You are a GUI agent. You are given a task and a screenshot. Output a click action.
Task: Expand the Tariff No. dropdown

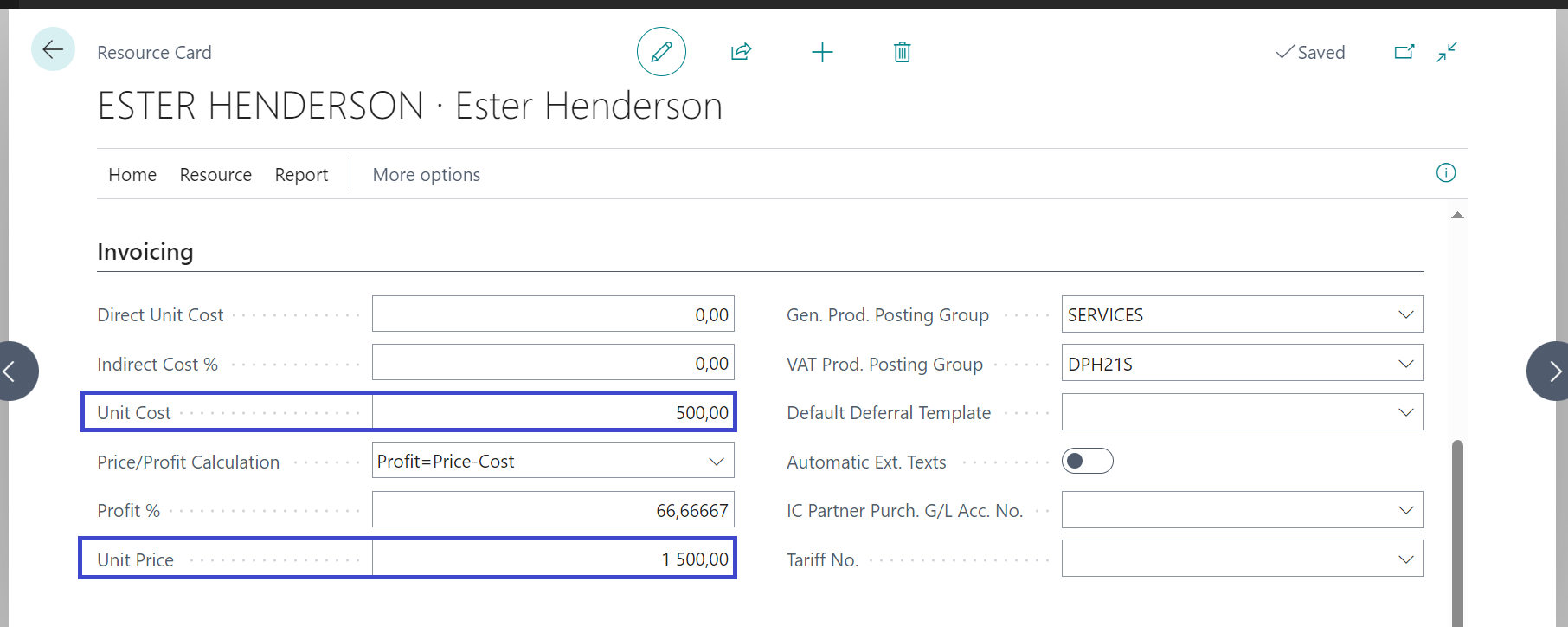click(x=1405, y=559)
